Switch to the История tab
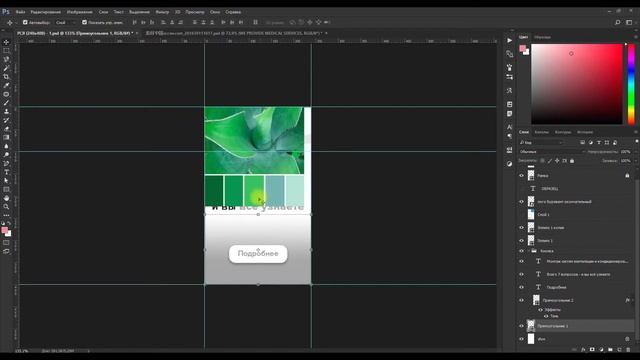This screenshot has width=640, height=360. click(x=585, y=132)
